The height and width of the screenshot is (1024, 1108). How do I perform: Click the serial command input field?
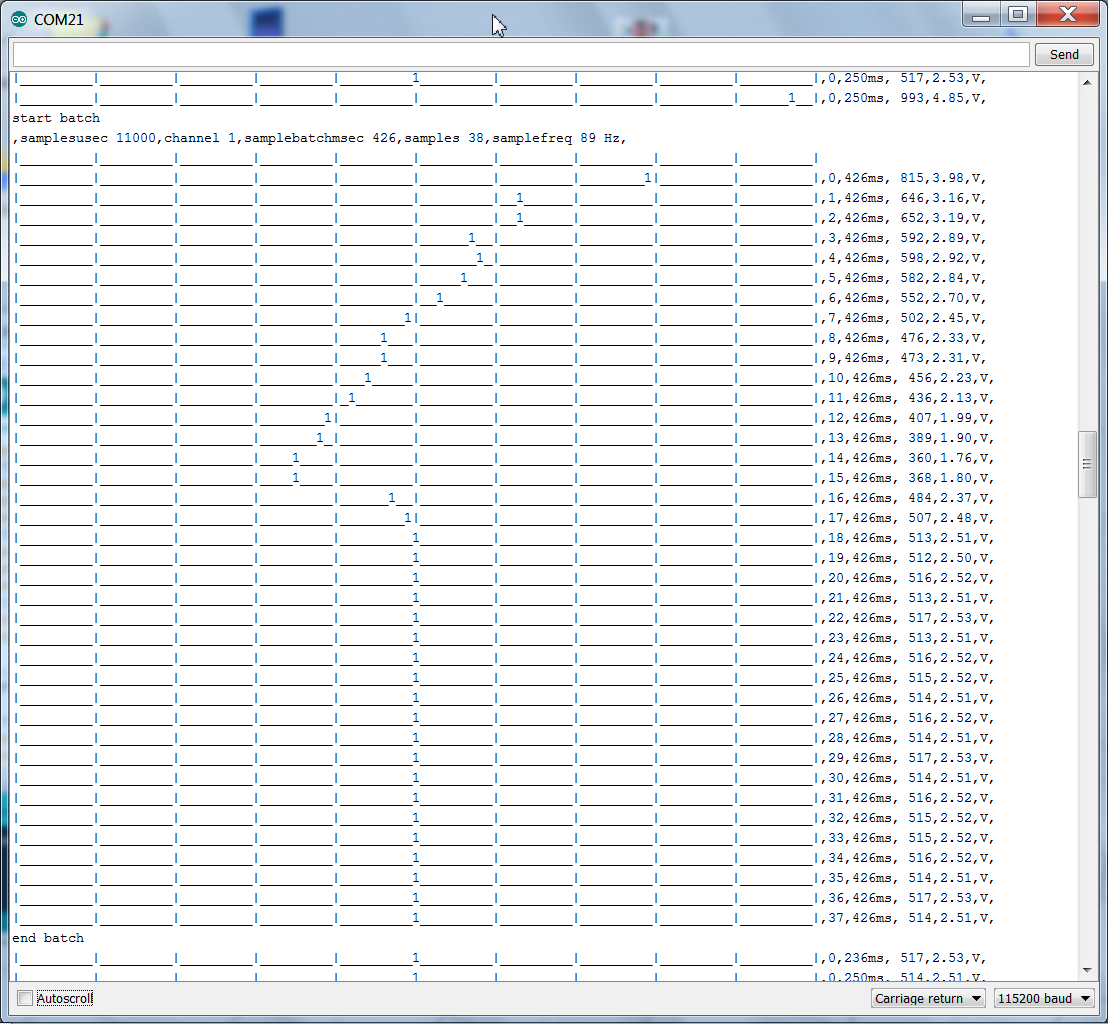(520, 54)
